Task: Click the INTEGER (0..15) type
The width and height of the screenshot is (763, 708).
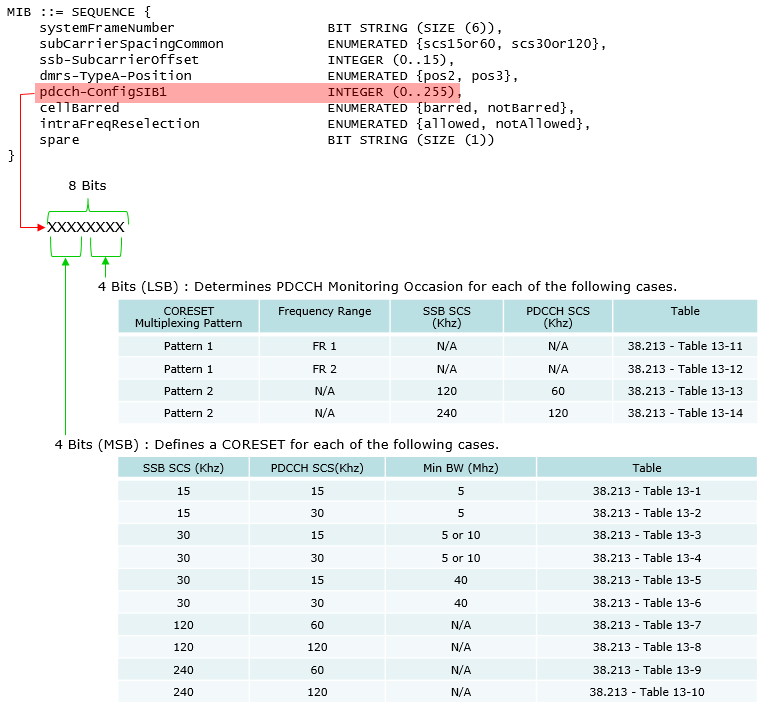Action: click(391, 60)
